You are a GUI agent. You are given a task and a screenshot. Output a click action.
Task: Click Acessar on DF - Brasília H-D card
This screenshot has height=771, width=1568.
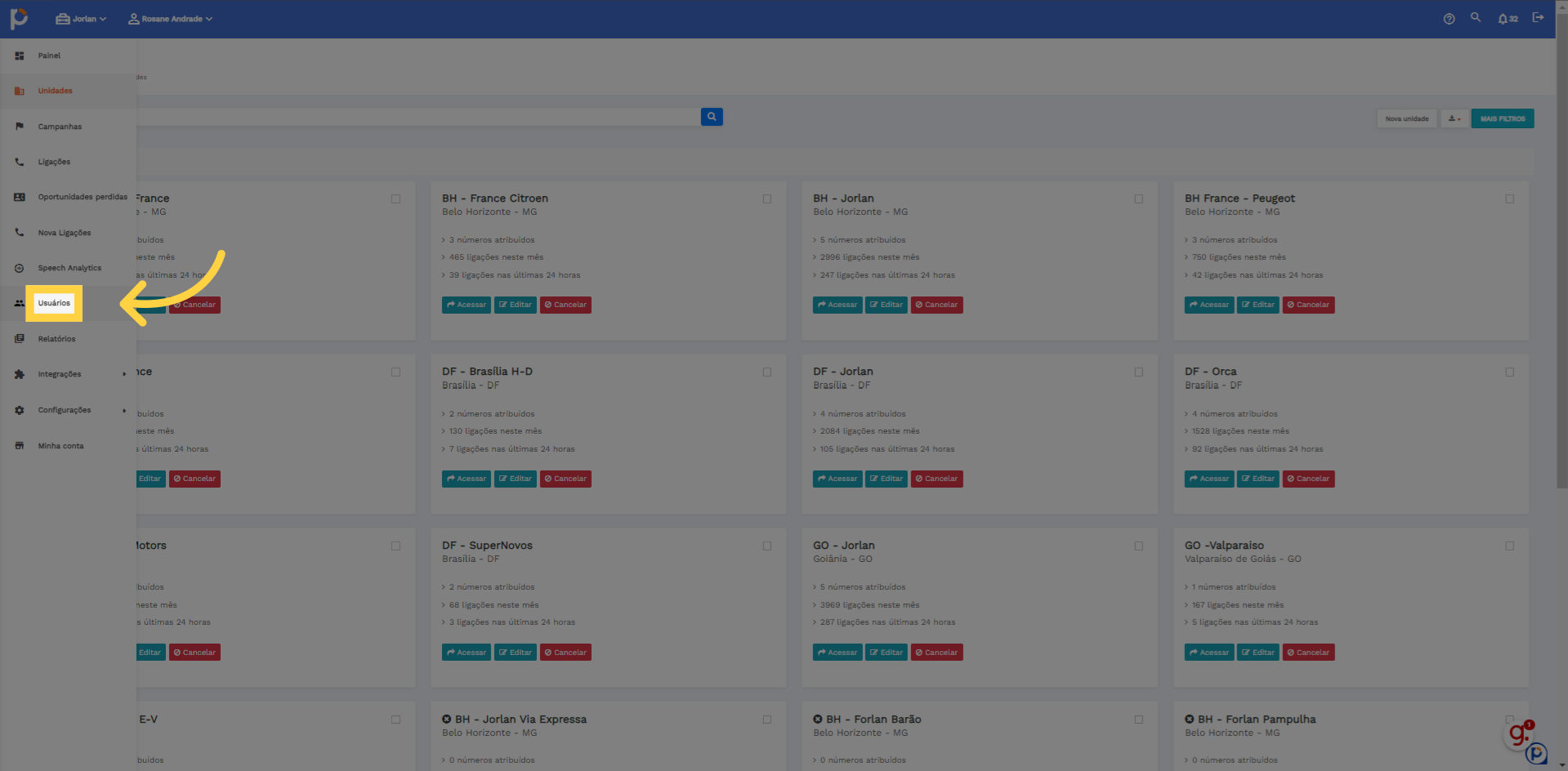pyautogui.click(x=467, y=479)
